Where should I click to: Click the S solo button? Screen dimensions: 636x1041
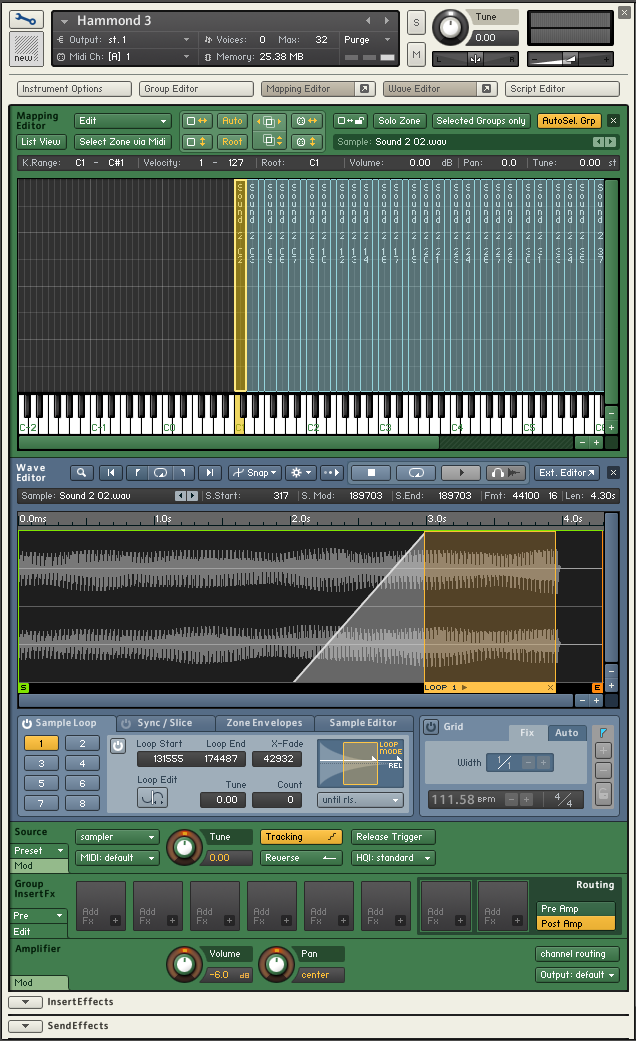416,22
